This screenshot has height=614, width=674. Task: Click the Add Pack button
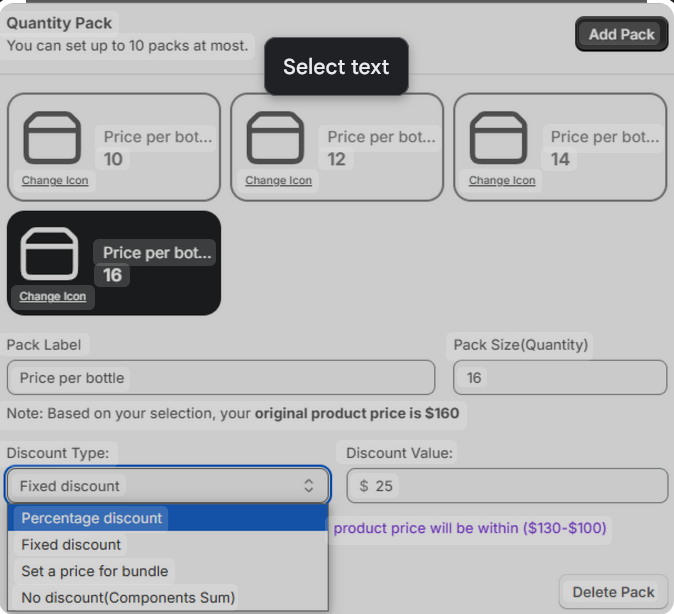coord(622,34)
